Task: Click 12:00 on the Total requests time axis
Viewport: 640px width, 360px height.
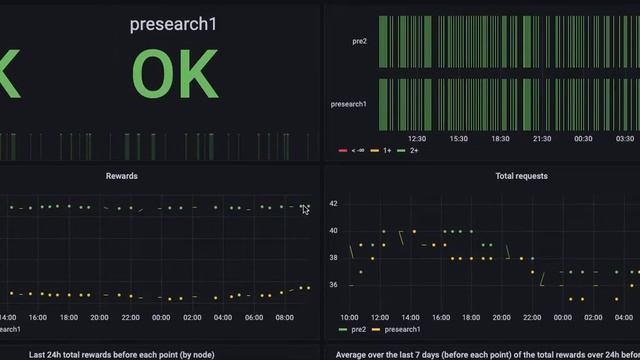Action: coord(380,317)
